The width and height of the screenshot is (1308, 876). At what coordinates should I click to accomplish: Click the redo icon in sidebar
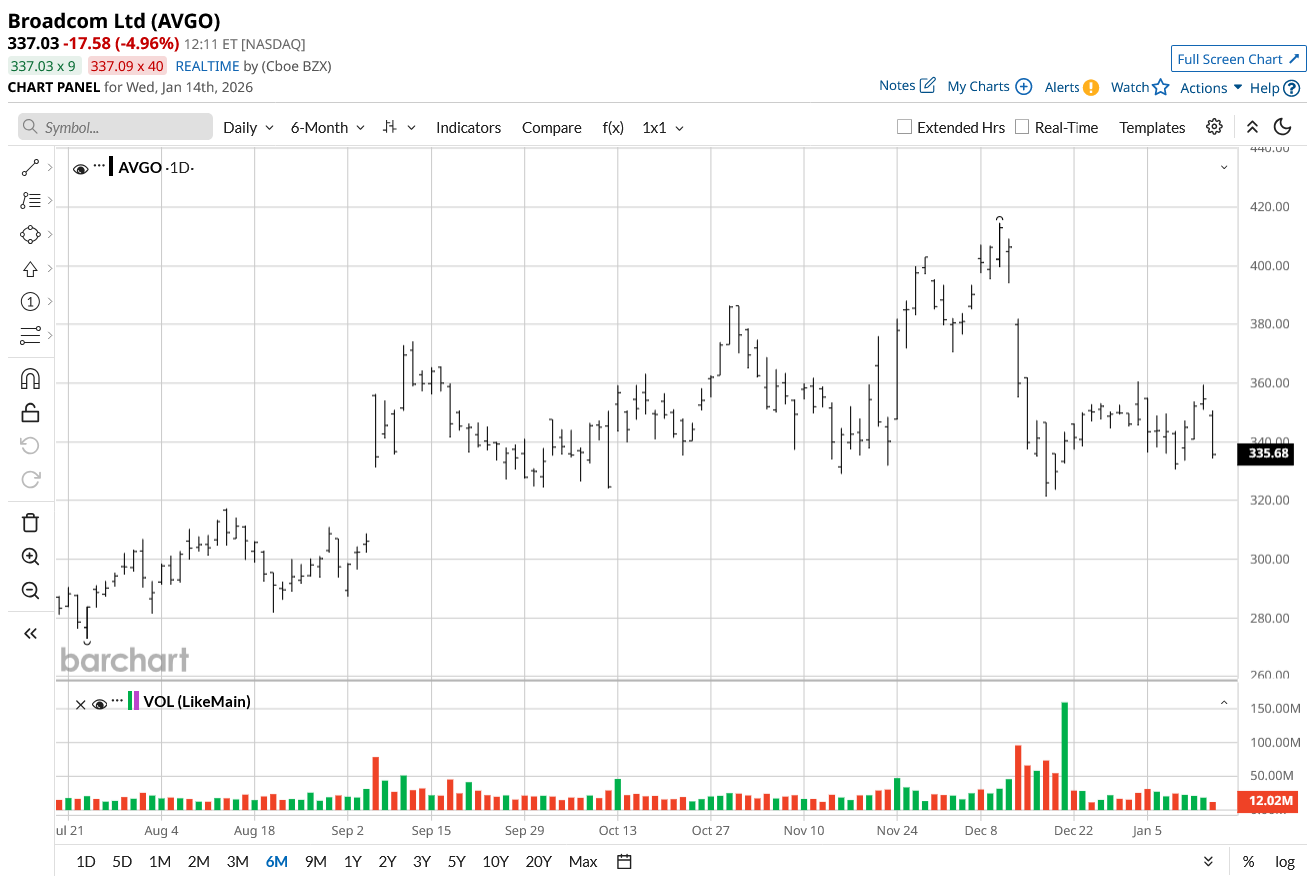click(30, 479)
